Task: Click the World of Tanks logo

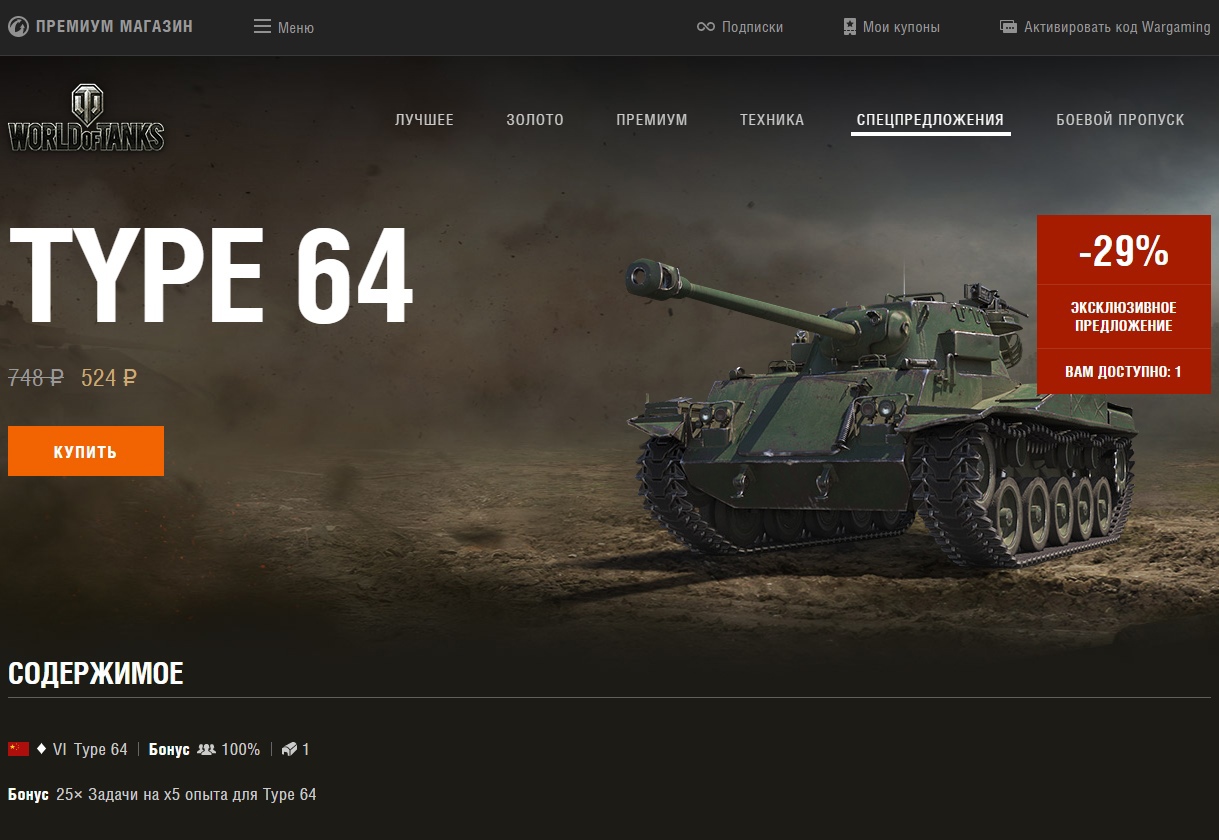Action: tap(87, 119)
